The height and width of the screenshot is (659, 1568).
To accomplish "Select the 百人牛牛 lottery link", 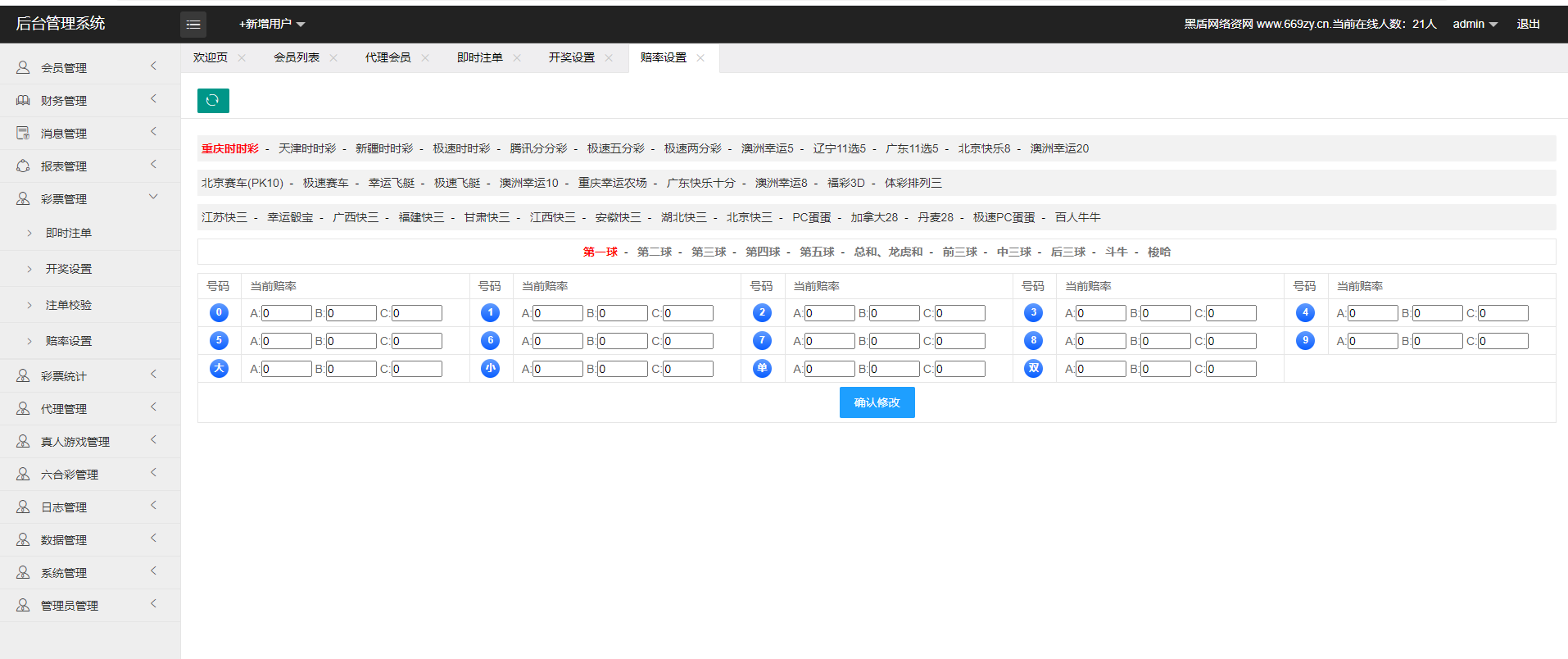I will click(1078, 217).
